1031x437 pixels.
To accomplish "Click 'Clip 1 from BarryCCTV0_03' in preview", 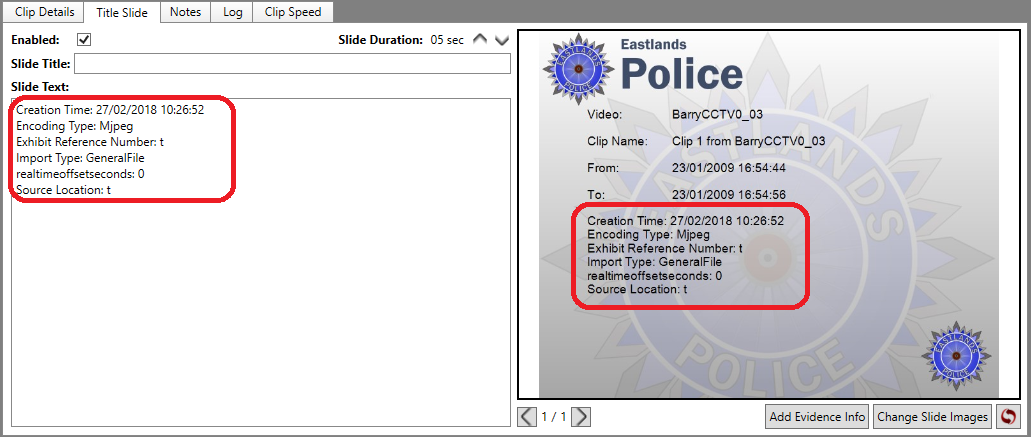I will pyautogui.click(x=748, y=141).
